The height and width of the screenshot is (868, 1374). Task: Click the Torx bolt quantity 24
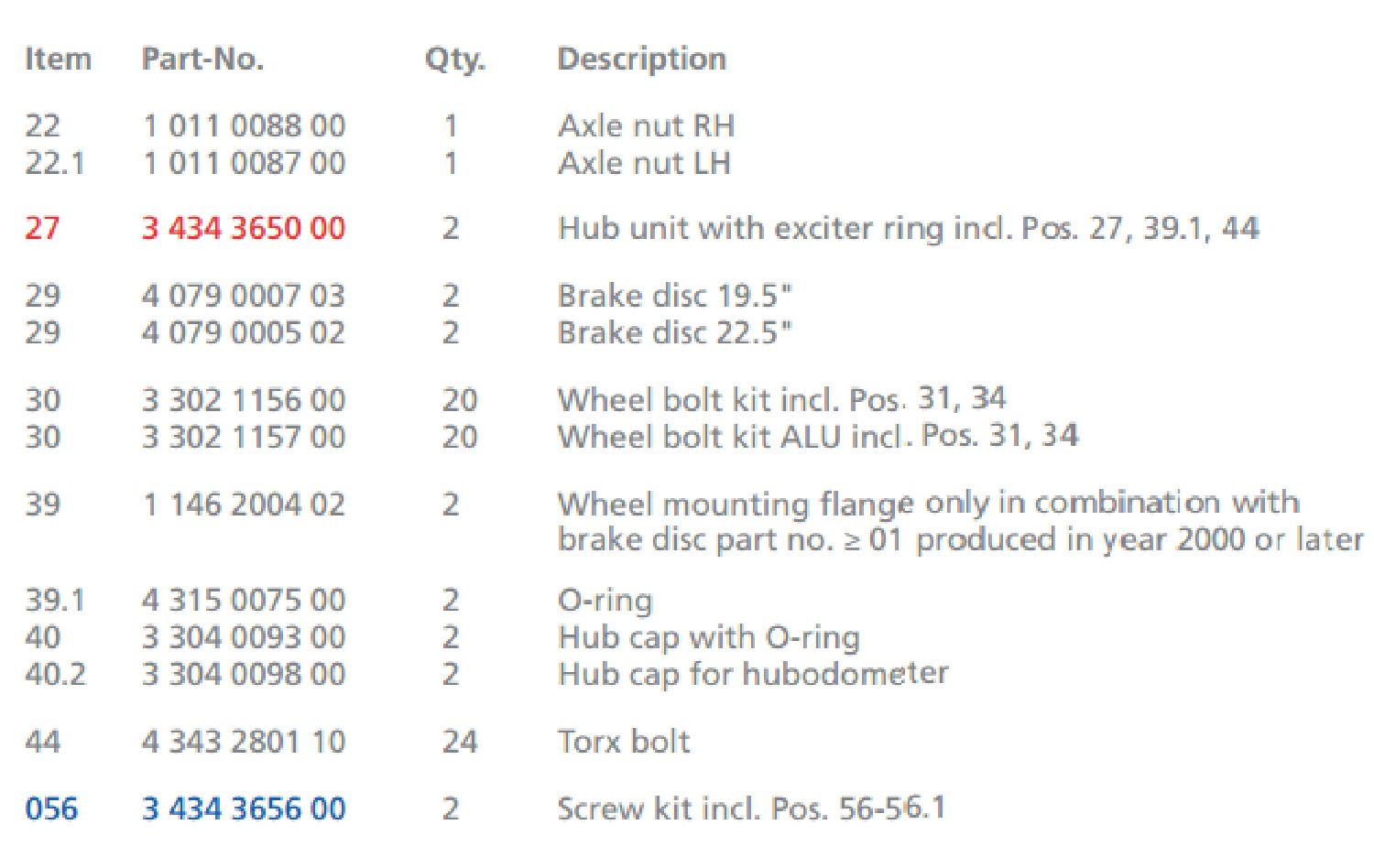(x=459, y=741)
